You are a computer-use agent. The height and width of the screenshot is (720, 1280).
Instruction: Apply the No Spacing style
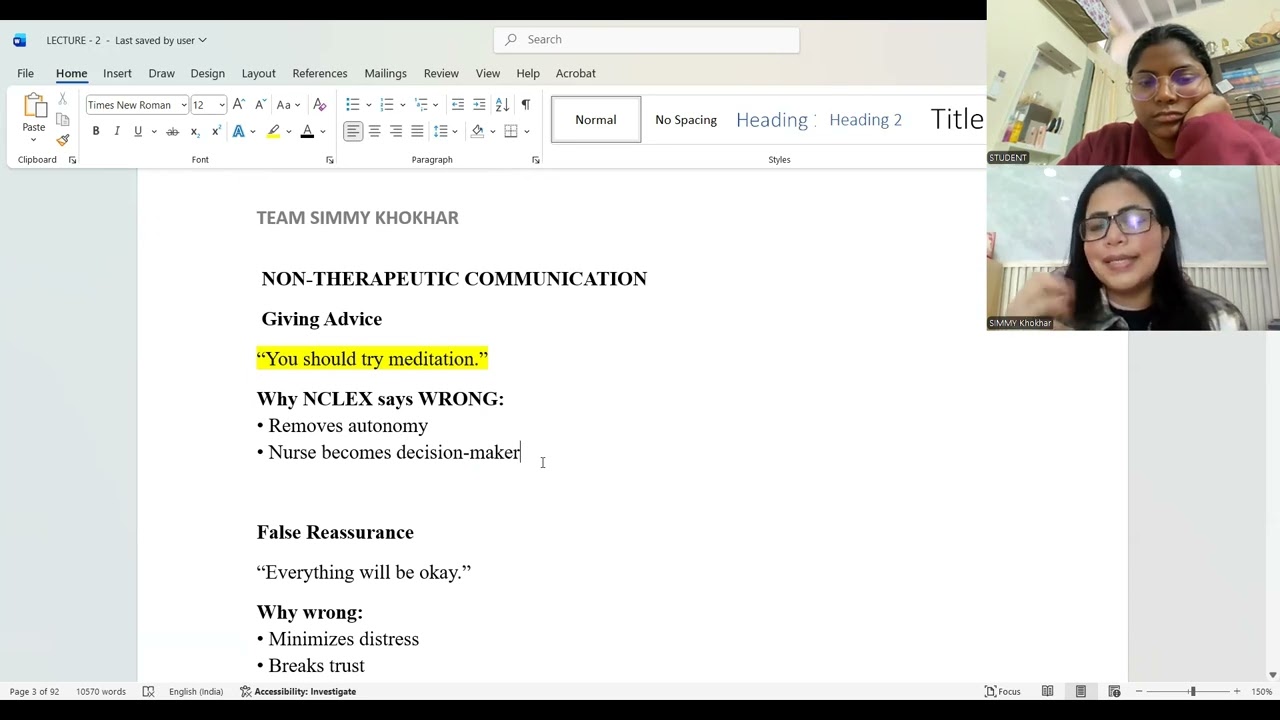[x=686, y=119]
